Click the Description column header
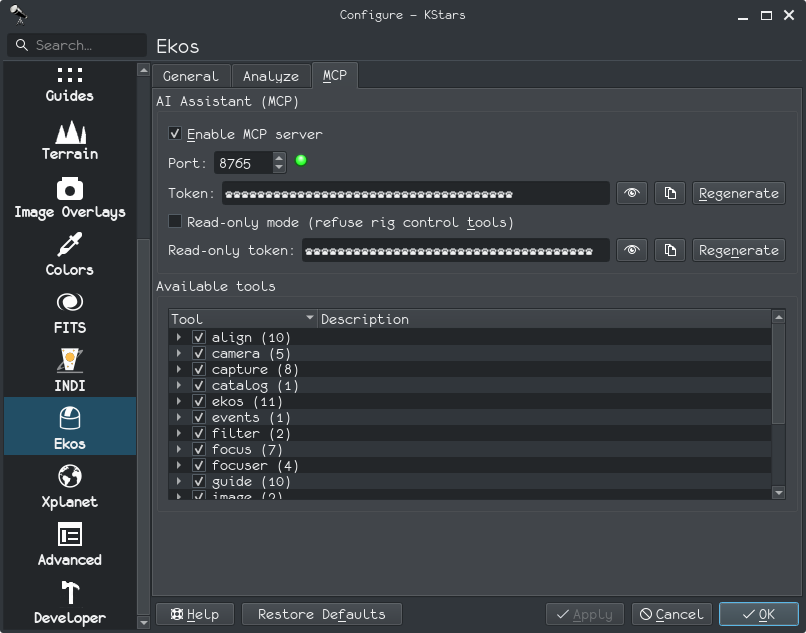 click(x=544, y=319)
